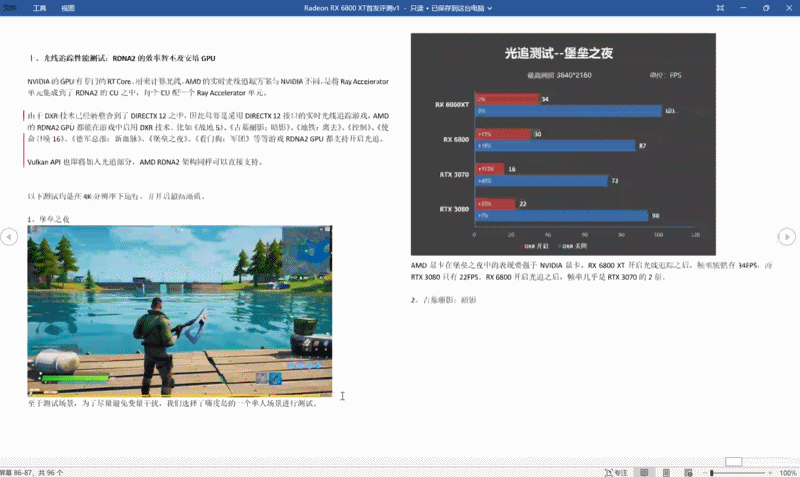This screenshot has width=800, height=477.
Task: Click the horizontal scrollbar thumb
Action: pos(733,462)
